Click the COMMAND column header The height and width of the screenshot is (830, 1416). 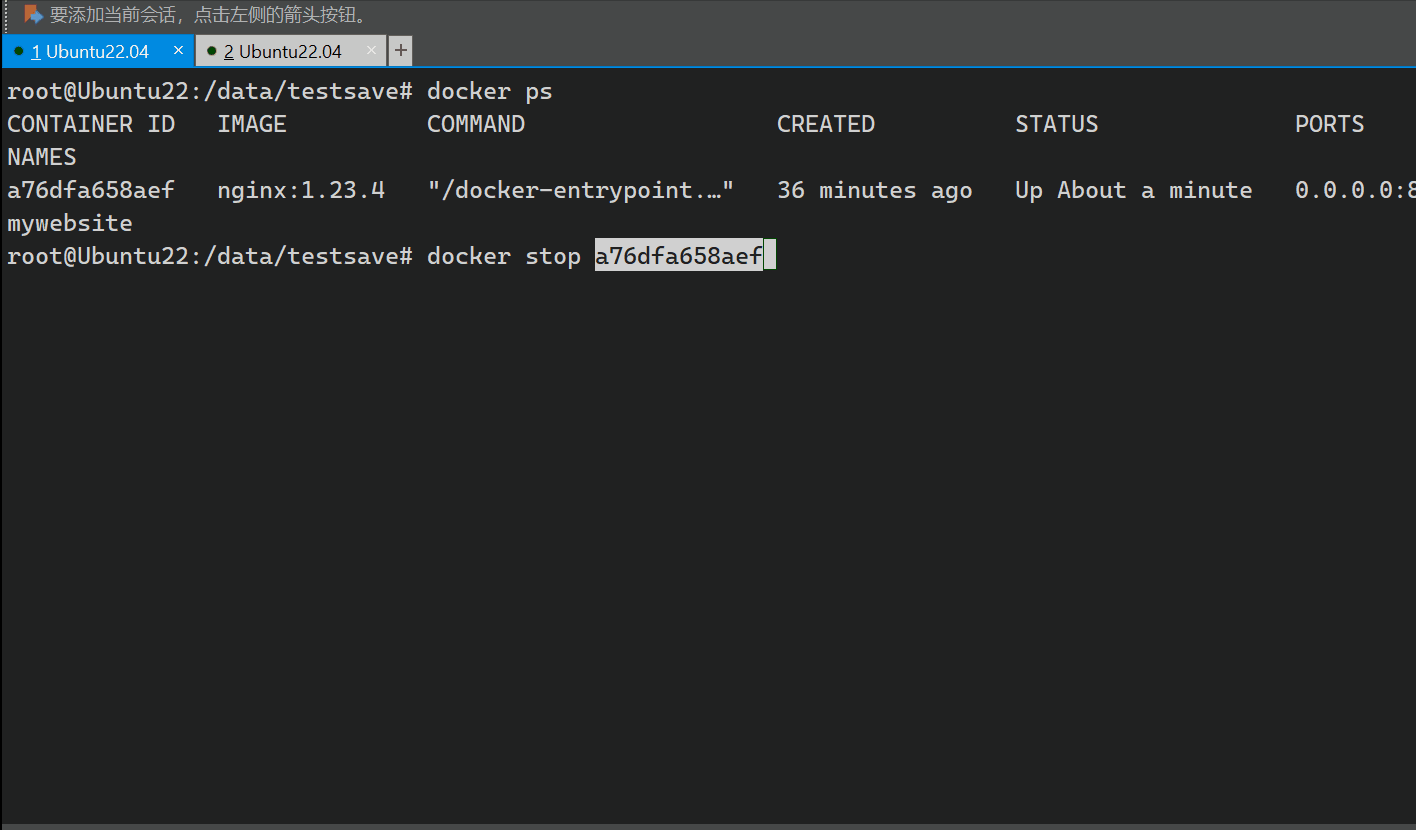476,124
